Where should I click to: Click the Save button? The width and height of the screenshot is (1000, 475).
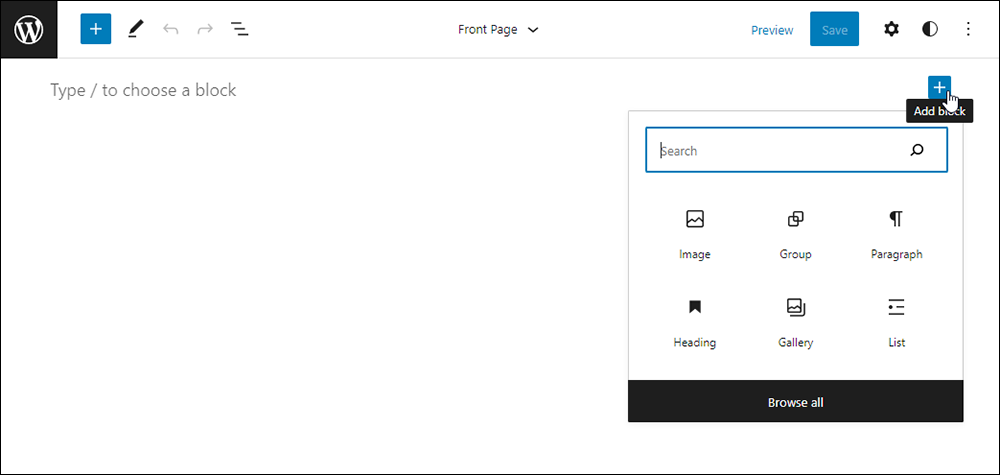pyautogui.click(x=834, y=29)
